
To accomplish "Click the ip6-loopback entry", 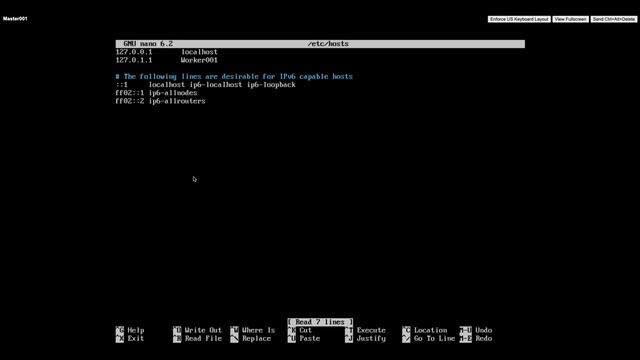I will 271,84.
